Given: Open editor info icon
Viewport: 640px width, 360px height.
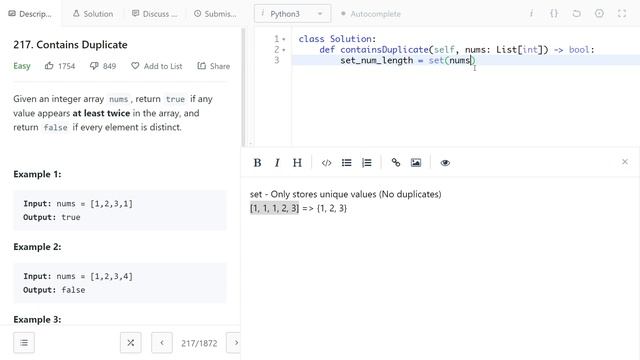Looking at the screenshot, I should (x=531, y=13).
